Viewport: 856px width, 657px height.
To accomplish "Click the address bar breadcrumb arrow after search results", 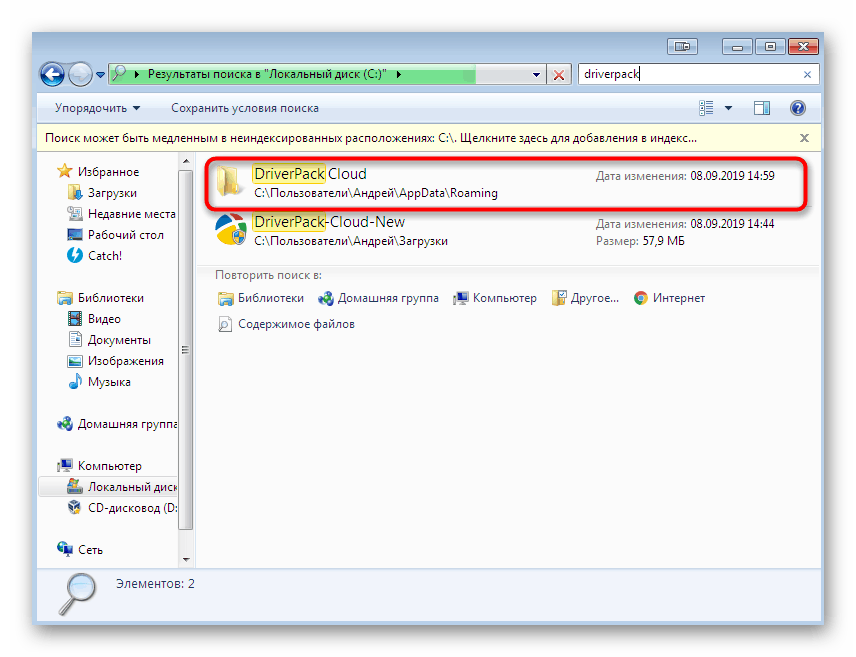I will pyautogui.click(x=399, y=74).
